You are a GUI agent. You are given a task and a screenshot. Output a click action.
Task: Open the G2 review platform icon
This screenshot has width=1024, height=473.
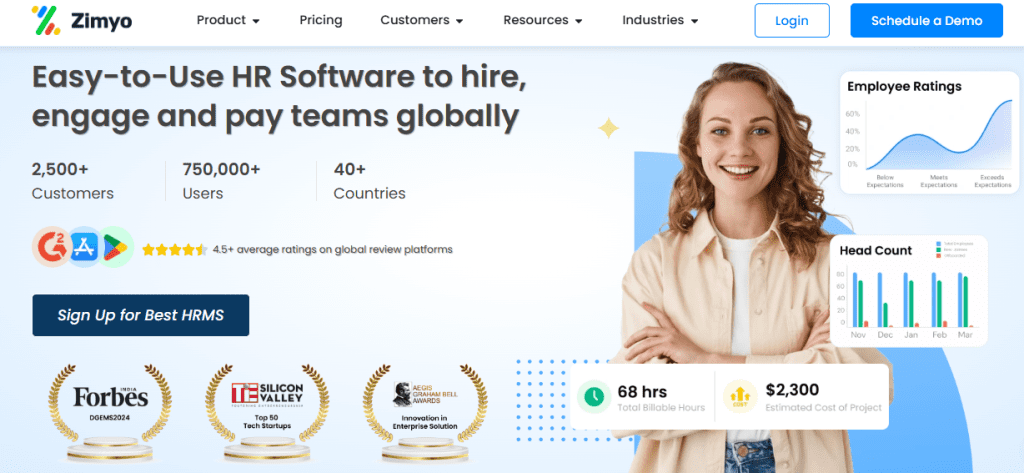pyautogui.click(x=51, y=248)
